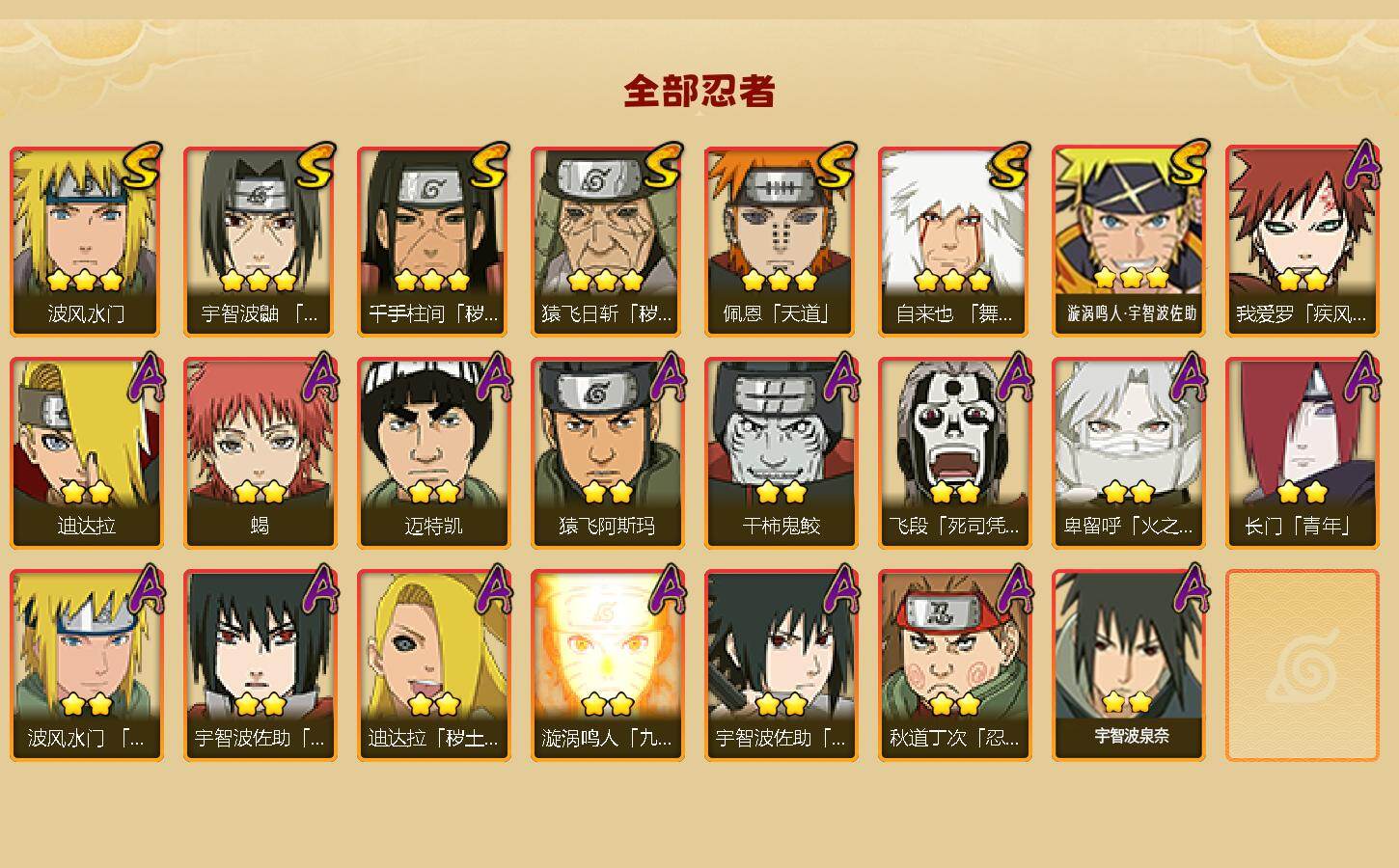Open the 蝎 ninja card
1399x868 pixels.
(260, 453)
